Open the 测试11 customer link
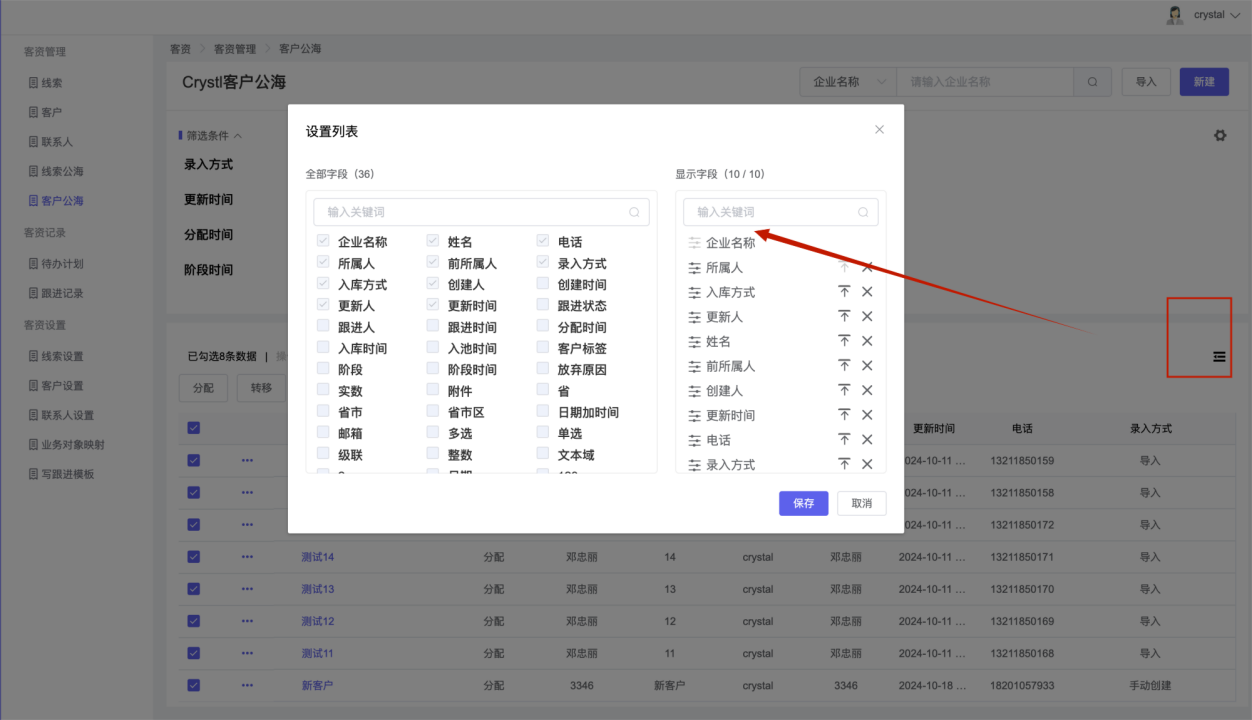Image resolution: width=1252 pixels, height=720 pixels. [318, 653]
